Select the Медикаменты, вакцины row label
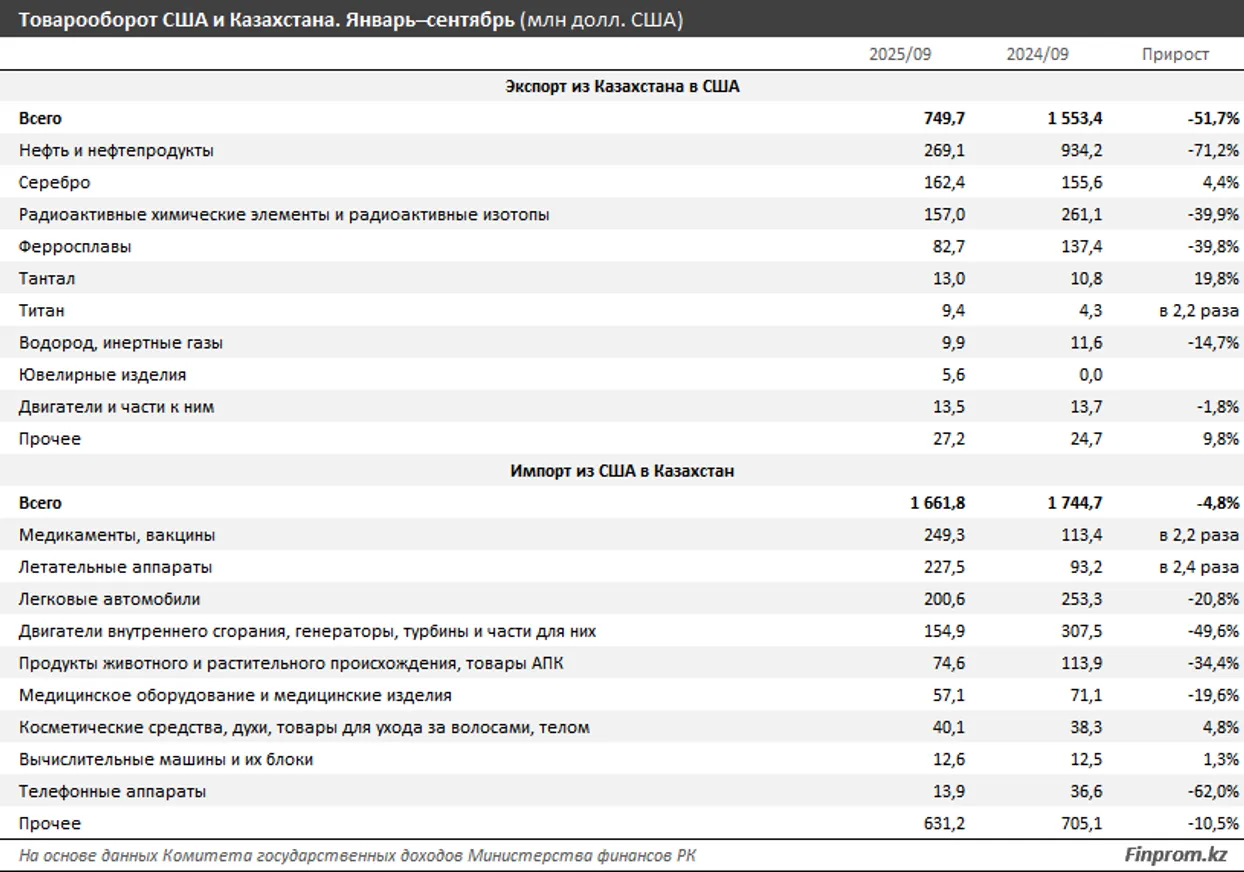 pos(117,535)
